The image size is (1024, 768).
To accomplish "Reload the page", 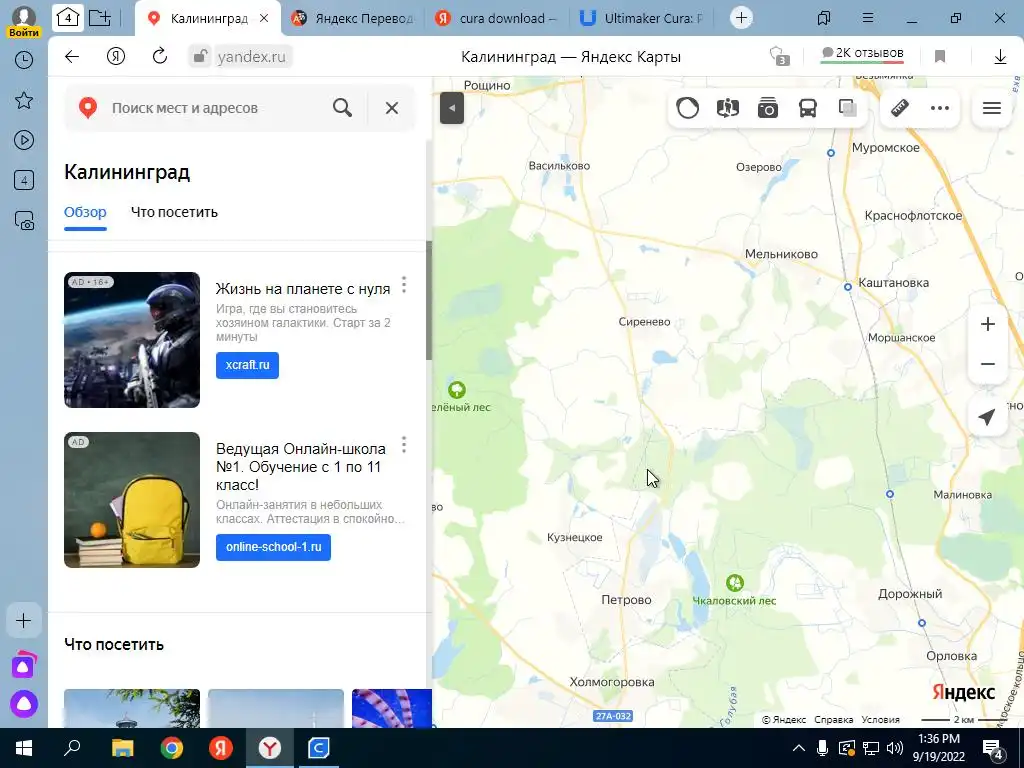I will [160, 56].
